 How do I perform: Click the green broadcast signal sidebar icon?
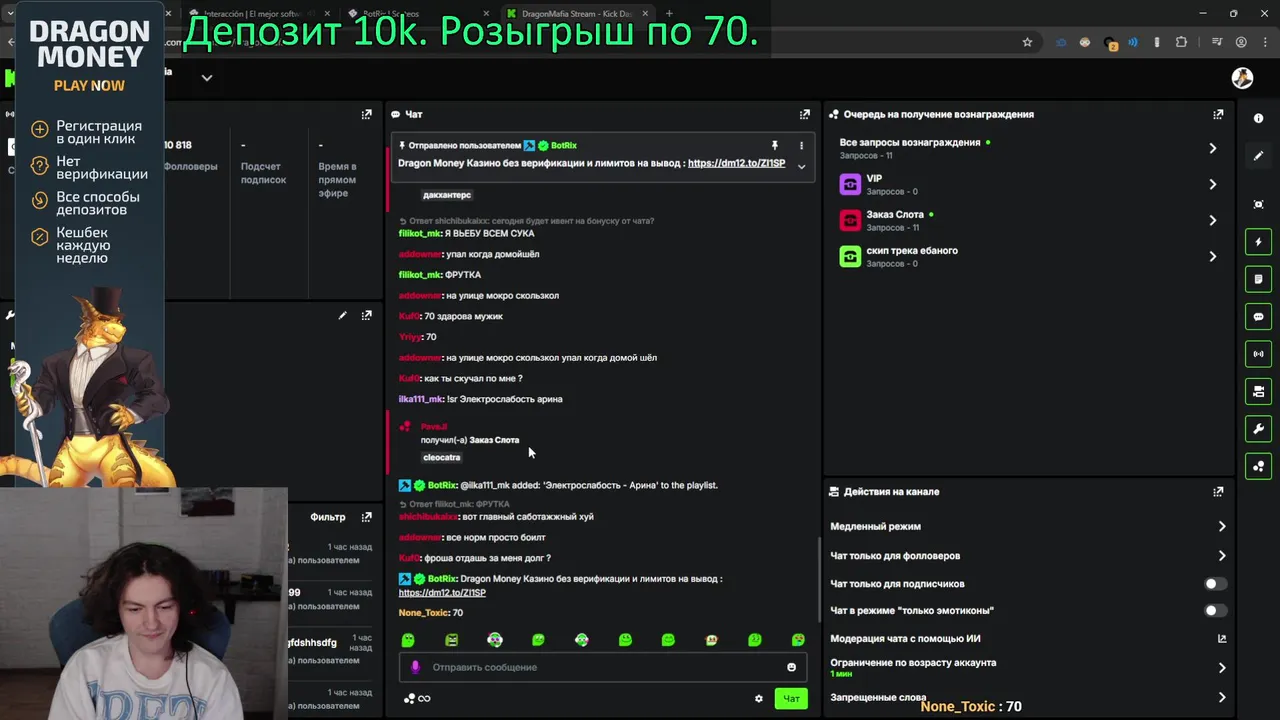tap(1259, 354)
